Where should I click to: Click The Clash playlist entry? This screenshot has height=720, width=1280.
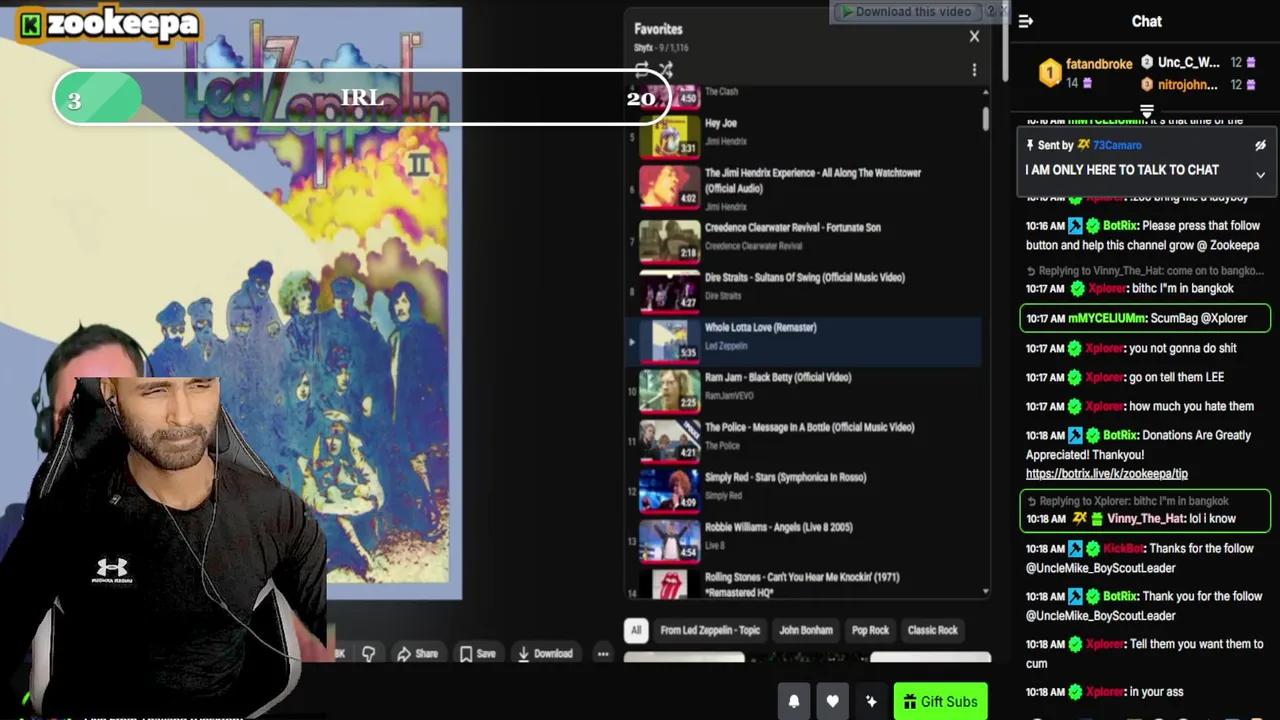click(805, 97)
